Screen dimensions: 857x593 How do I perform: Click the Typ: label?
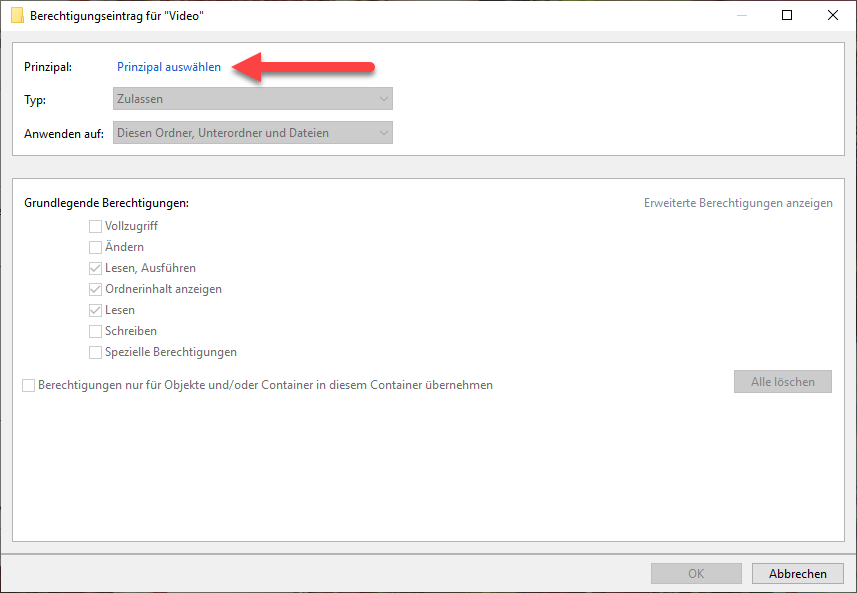point(35,100)
